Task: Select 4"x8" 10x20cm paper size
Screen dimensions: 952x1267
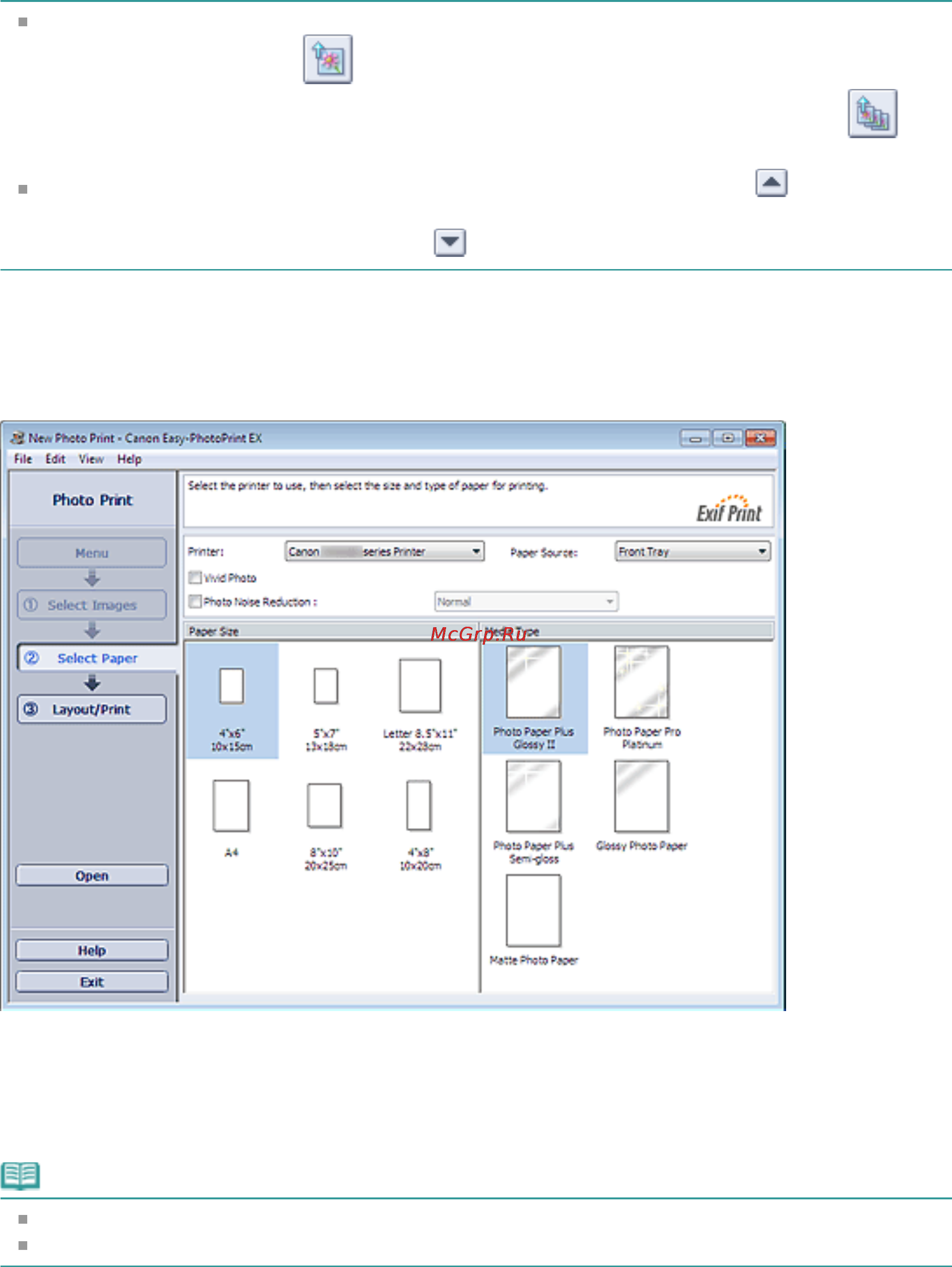Action: click(x=420, y=825)
